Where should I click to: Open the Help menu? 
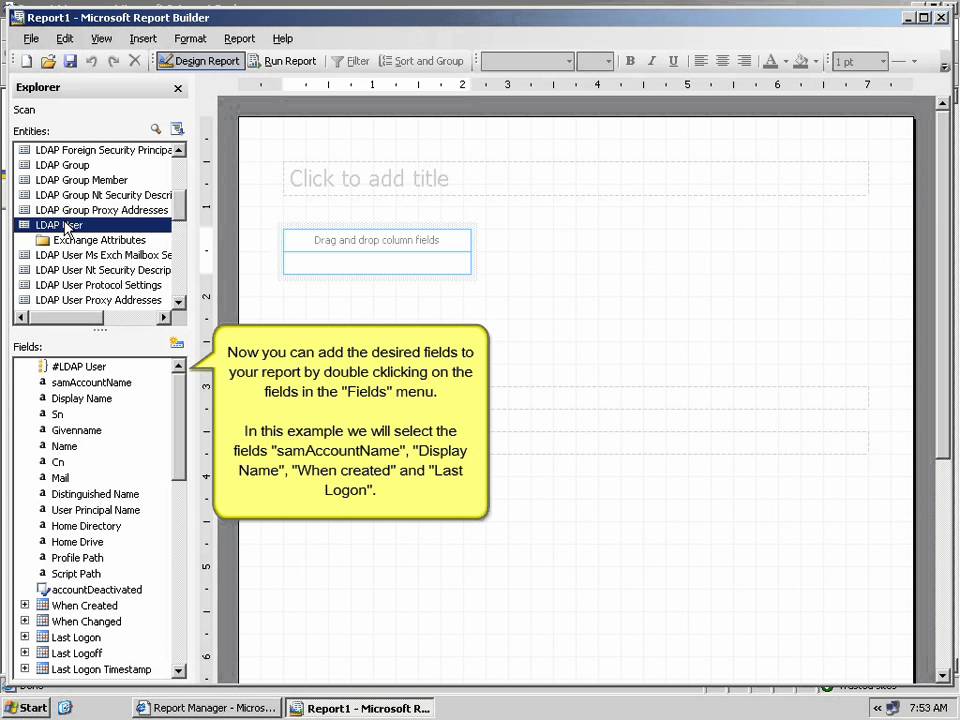(282, 39)
